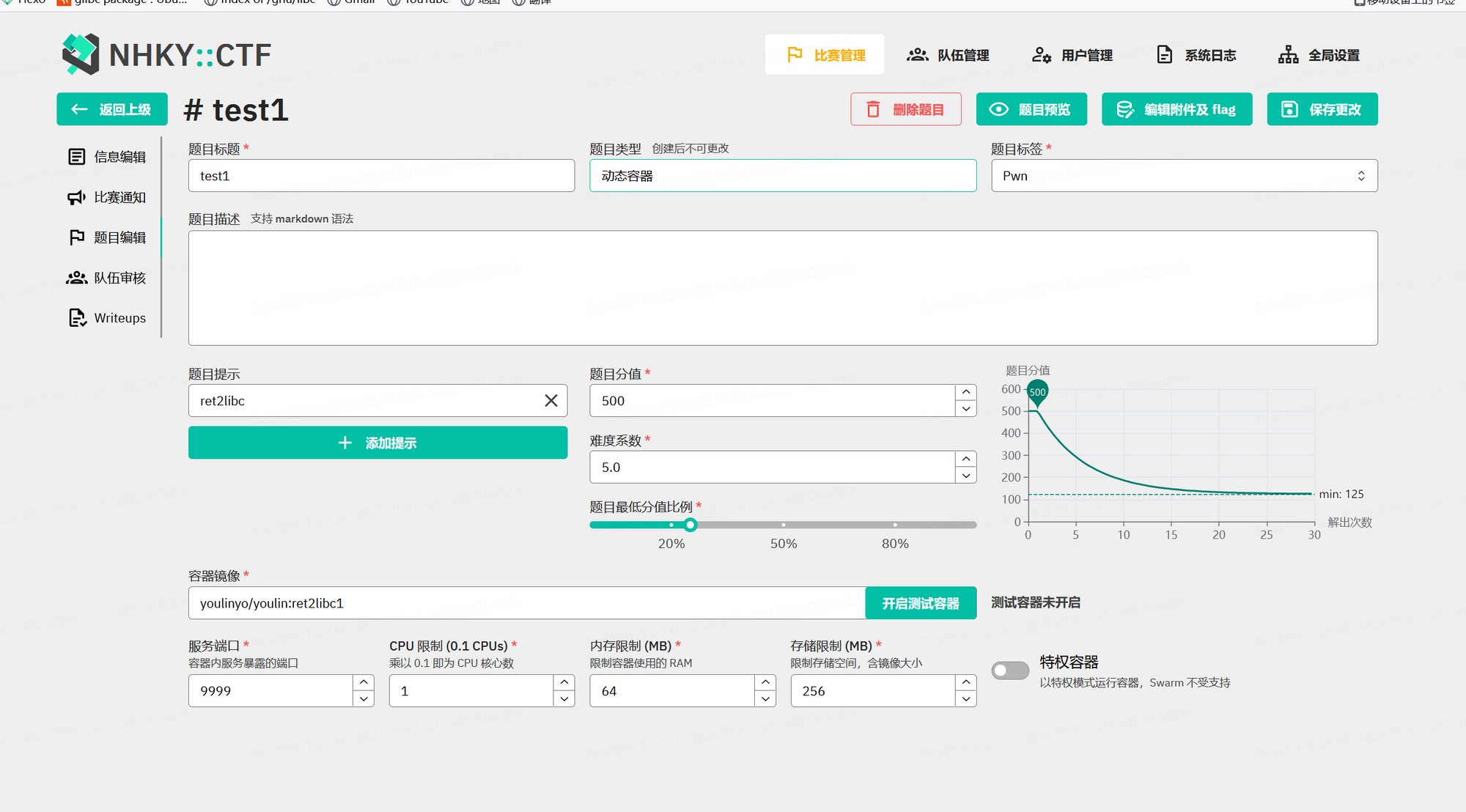Click the min: 125 chart label
This screenshot has width=1466, height=812.
click(x=1341, y=494)
